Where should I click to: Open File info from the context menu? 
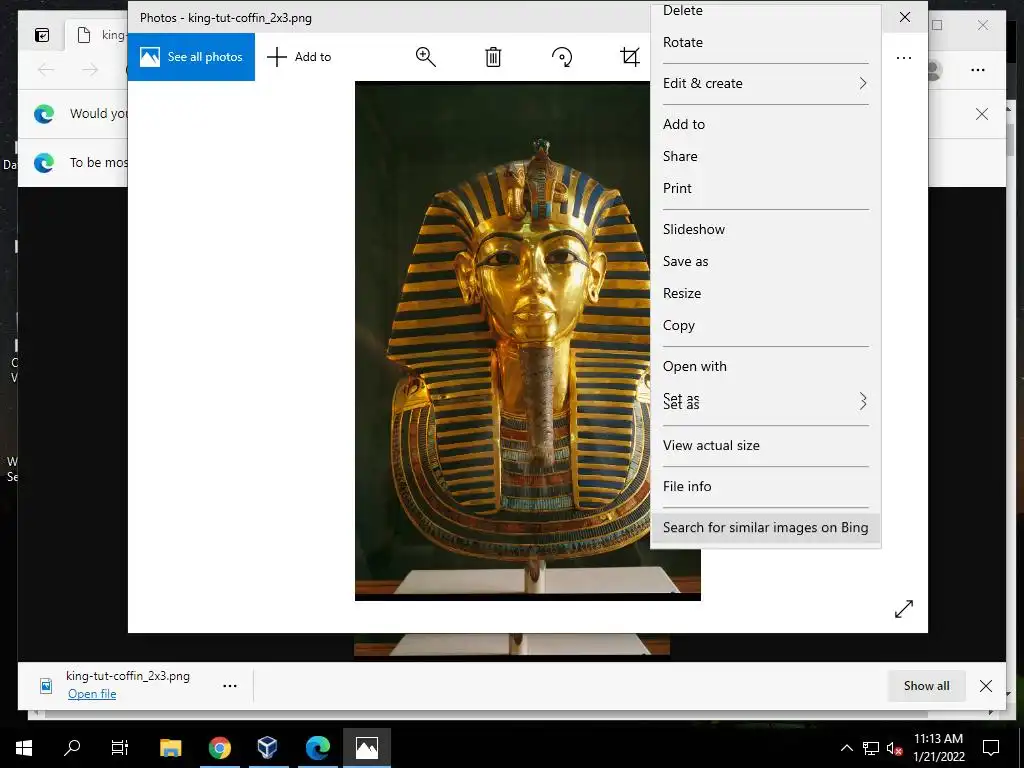pyautogui.click(x=766, y=487)
